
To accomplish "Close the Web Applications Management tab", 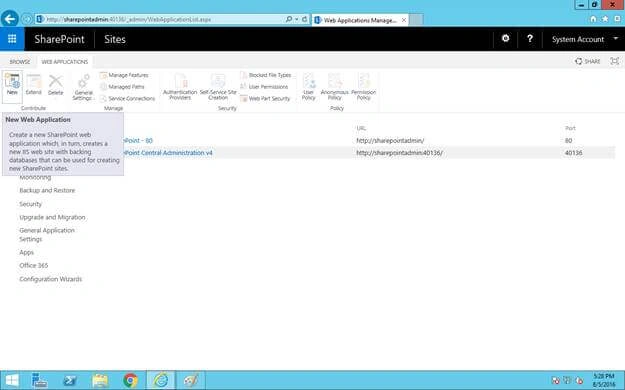I will tap(404, 20).
